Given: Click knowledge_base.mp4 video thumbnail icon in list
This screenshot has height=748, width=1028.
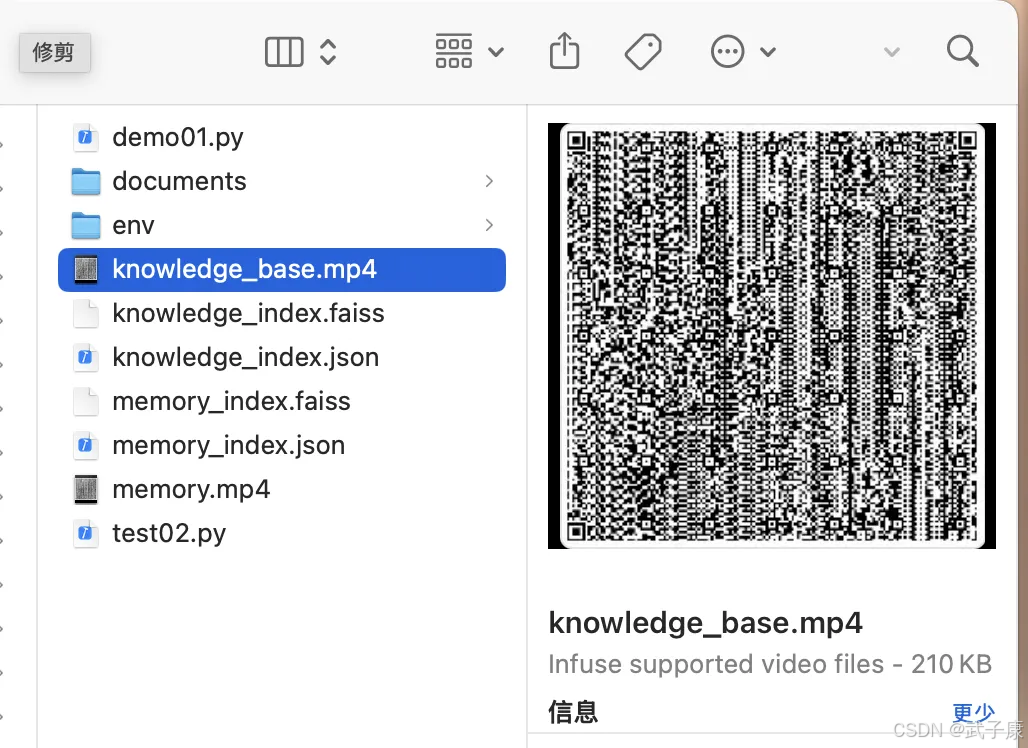Looking at the screenshot, I should tap(86, 269).
